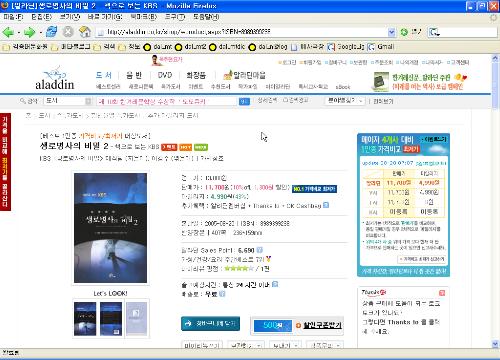Click the green forward arrow button
The image size is (500, 360).
(29, 32)
